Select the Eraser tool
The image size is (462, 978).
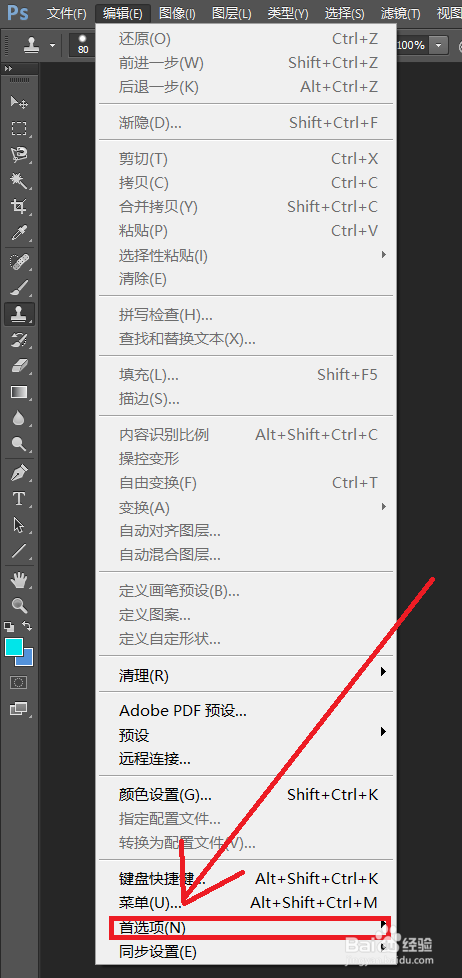(19, 366)
